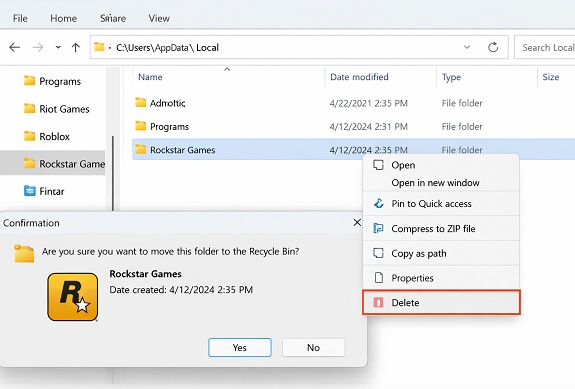Image resolution: width=575 pixels, height=389 pixels.
Task: Open the Home ribbon tab
Action: (63, 18)
